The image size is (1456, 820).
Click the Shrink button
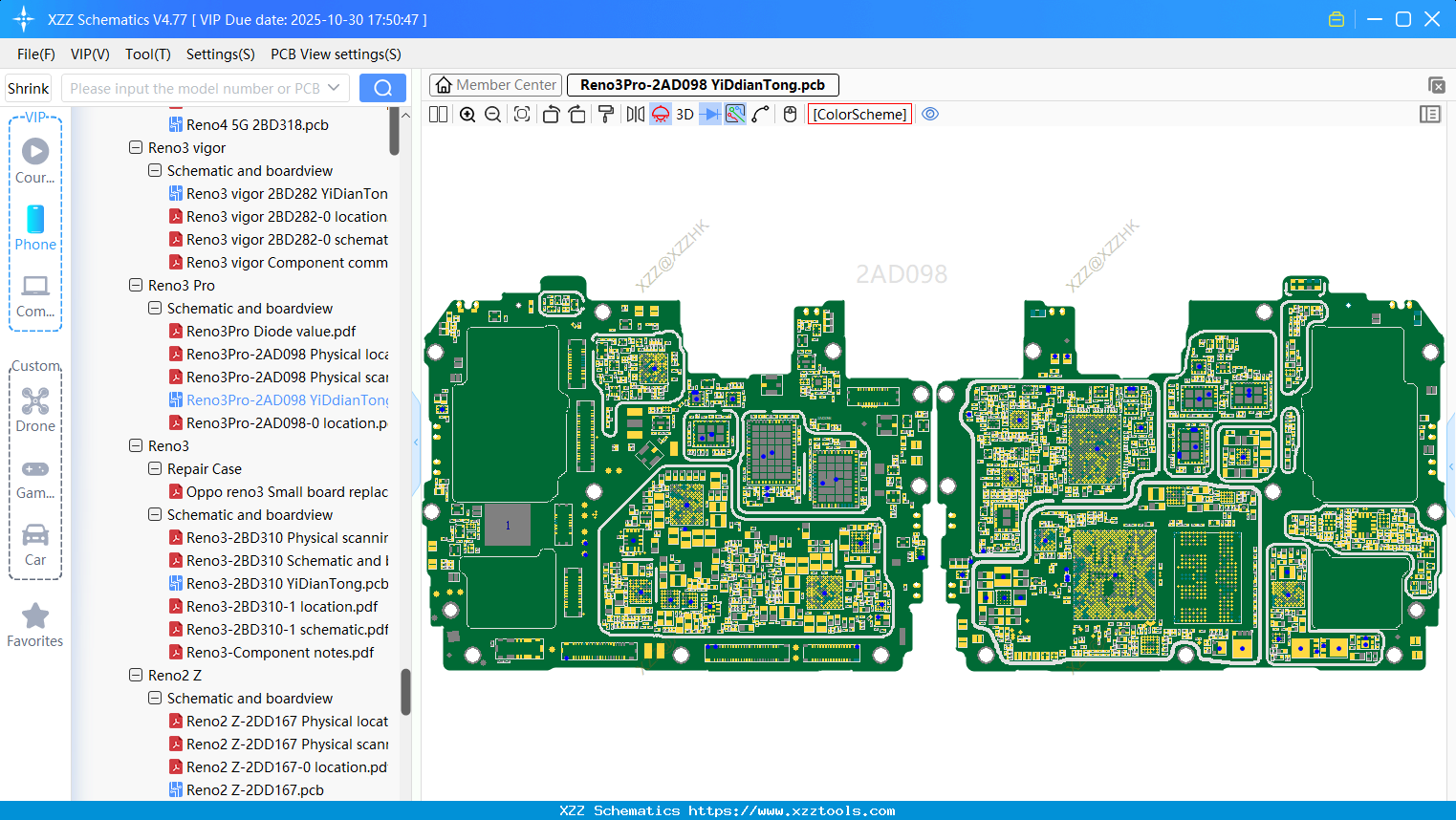tap(29, 88)
